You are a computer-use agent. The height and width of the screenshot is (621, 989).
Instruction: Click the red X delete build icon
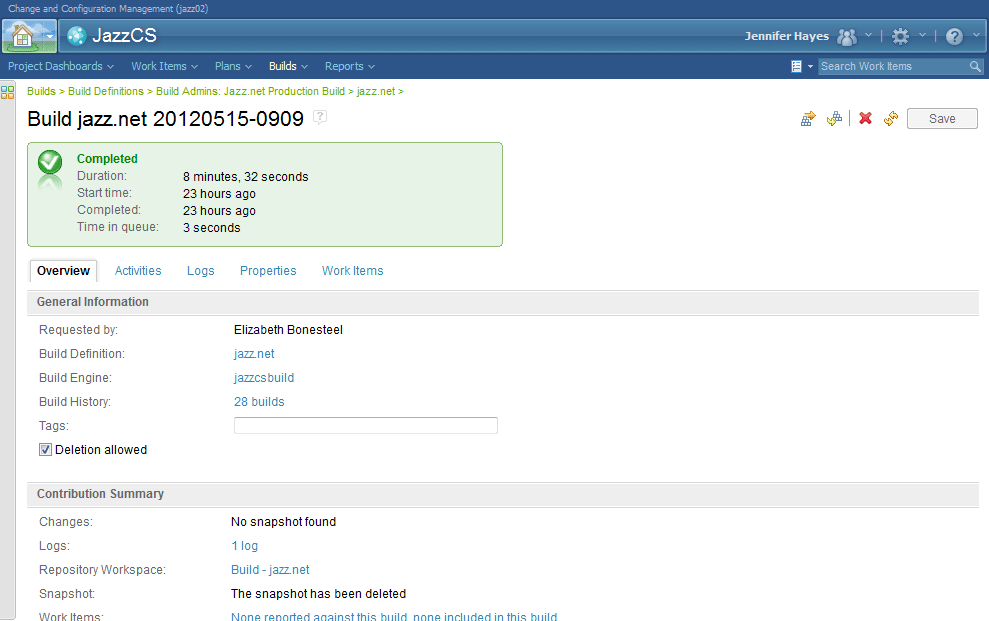click(865, 118)
